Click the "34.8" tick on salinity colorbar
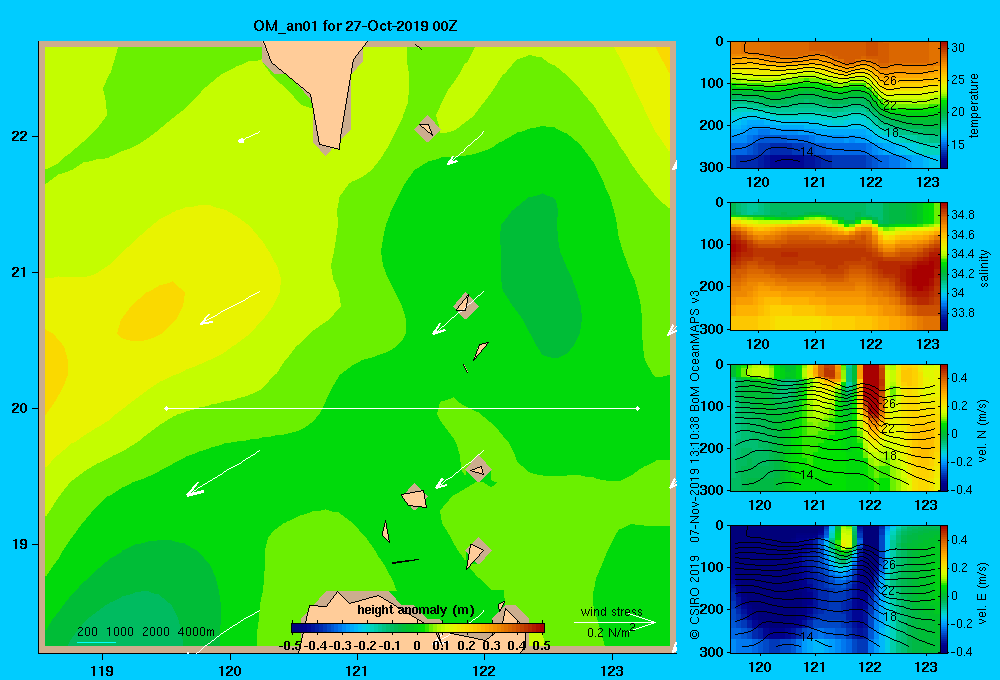1000x680 pixels. click(x=963, y=215)
